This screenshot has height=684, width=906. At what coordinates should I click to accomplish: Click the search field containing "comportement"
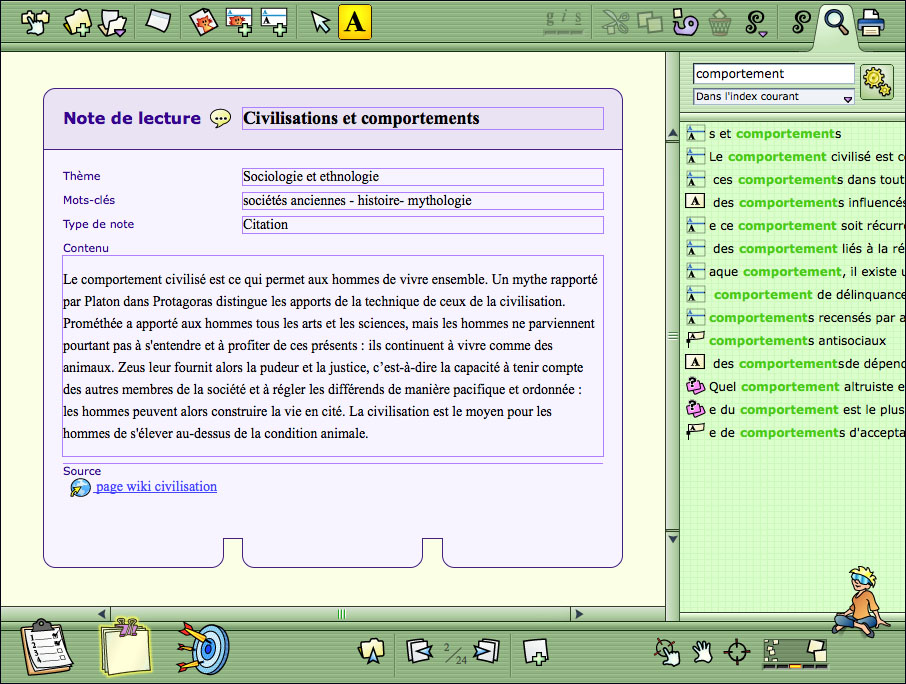773,73
